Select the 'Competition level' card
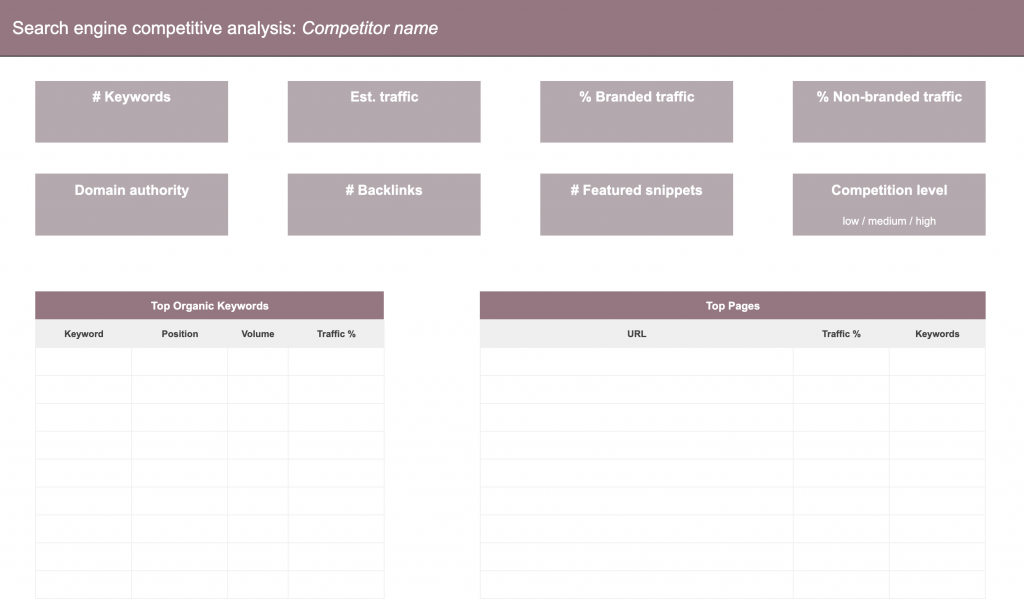The width and height of the screenshot is (1024, 599). coord(889,196)
